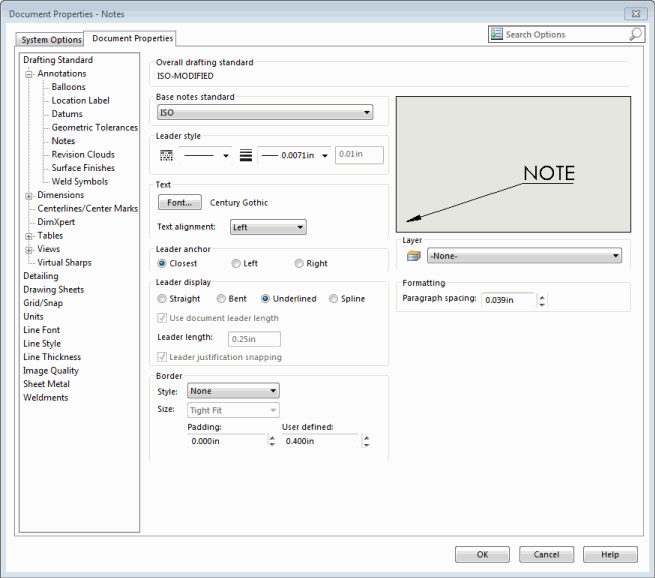Expand the Dimensions tree node
This screenshot has height=578, width=655.
tap(29, 196)
